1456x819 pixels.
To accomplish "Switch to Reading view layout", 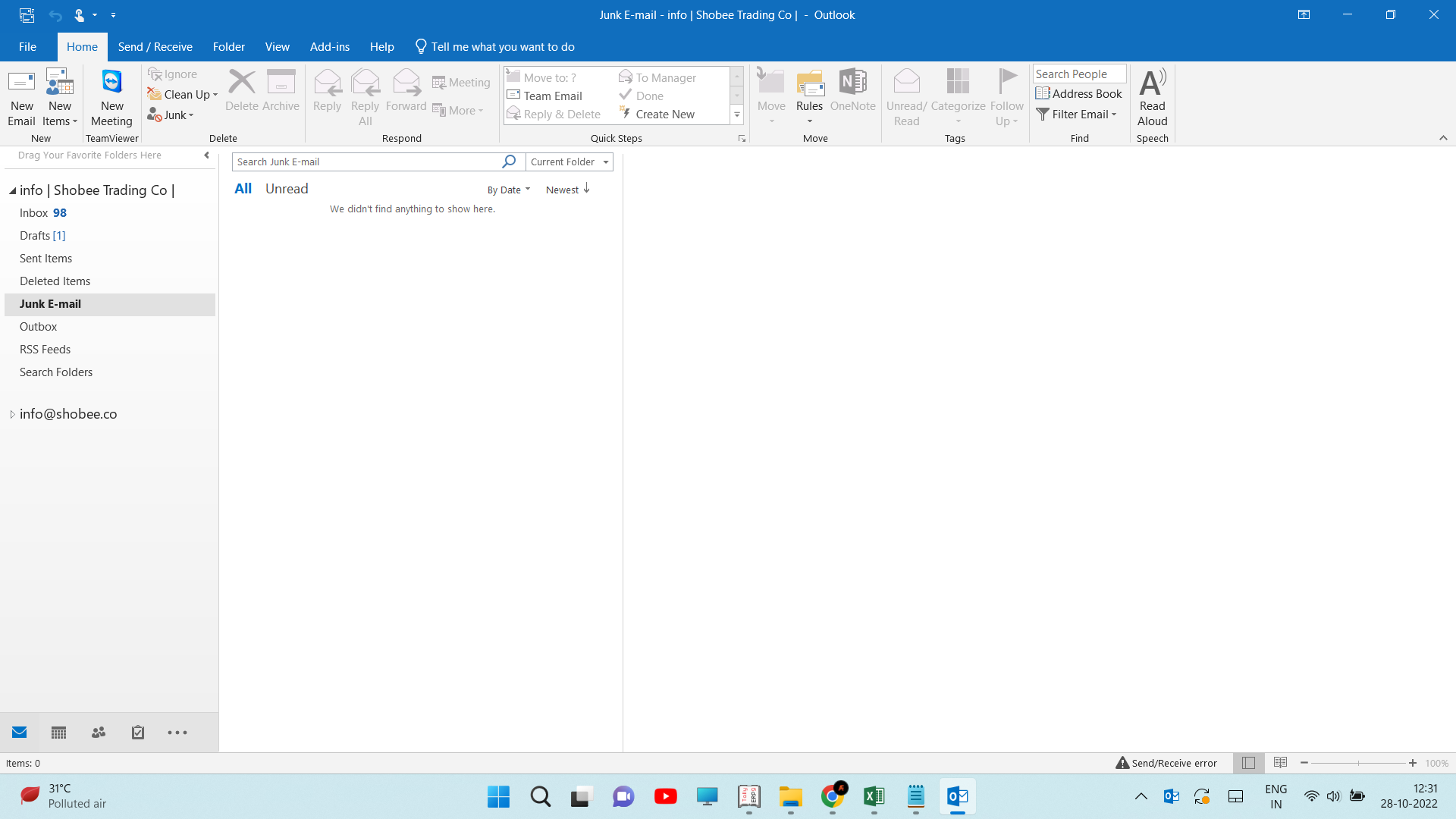I will (x=1280, y=763).
